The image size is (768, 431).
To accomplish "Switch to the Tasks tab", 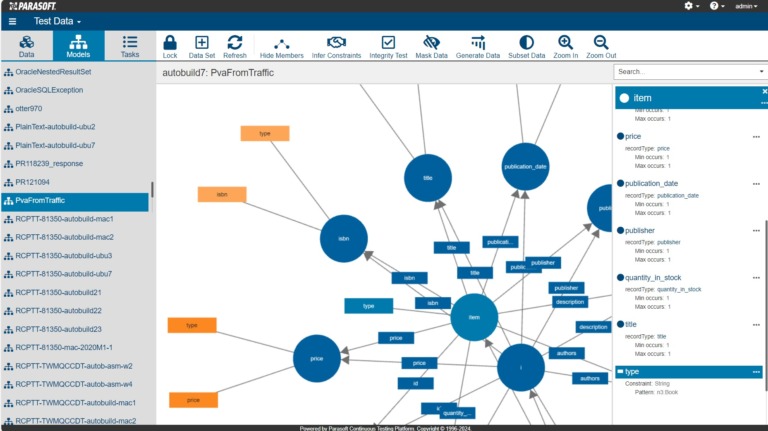I will pyautogui.click(x=130, y=46).
